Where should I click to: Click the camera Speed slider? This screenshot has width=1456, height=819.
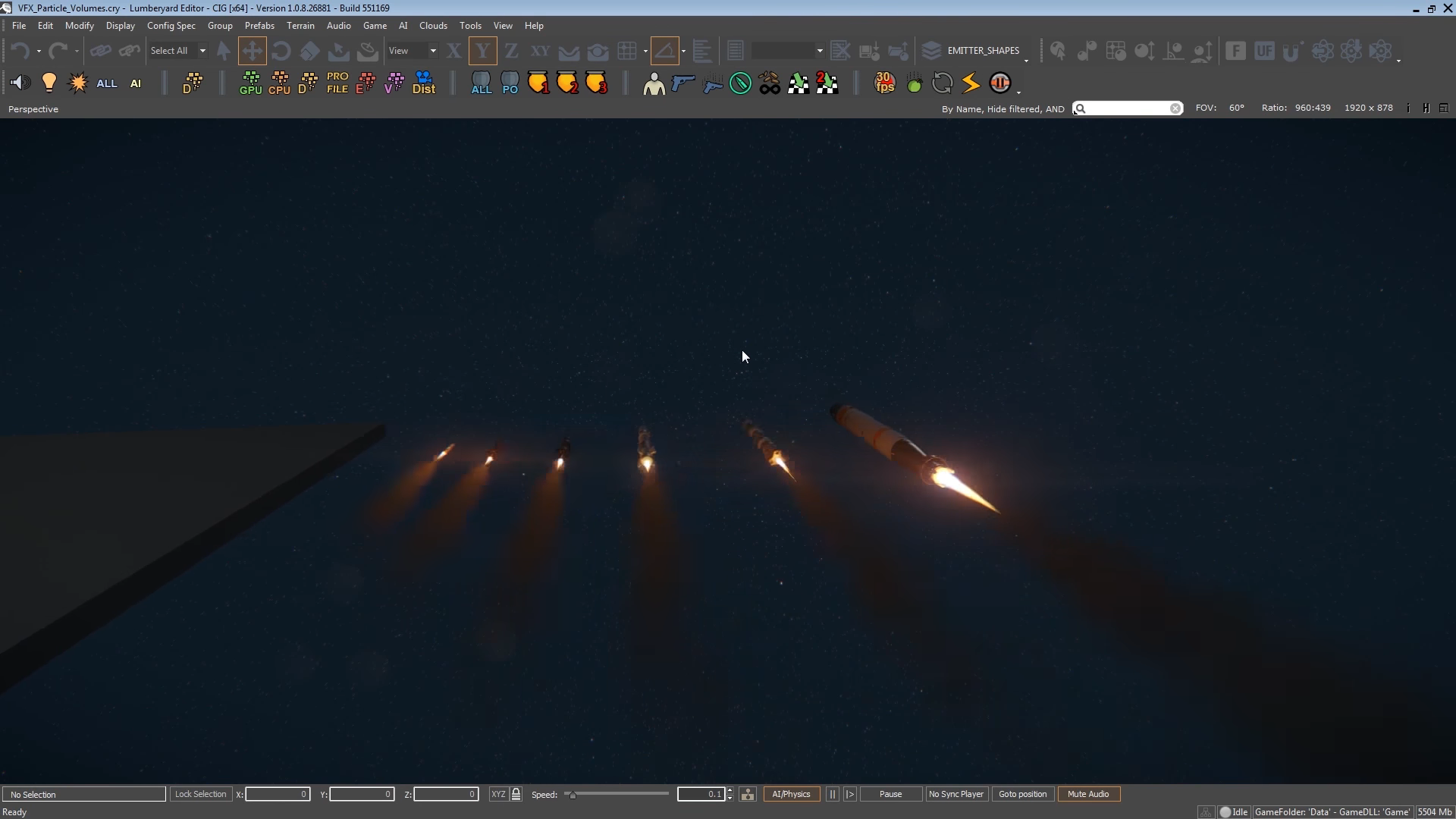tap(617, 794)
